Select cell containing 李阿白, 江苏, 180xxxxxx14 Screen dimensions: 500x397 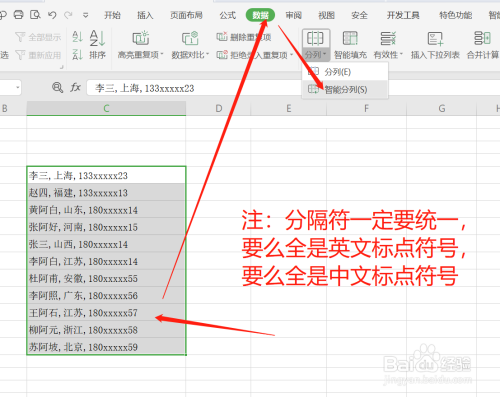click(x=106, y=261)
